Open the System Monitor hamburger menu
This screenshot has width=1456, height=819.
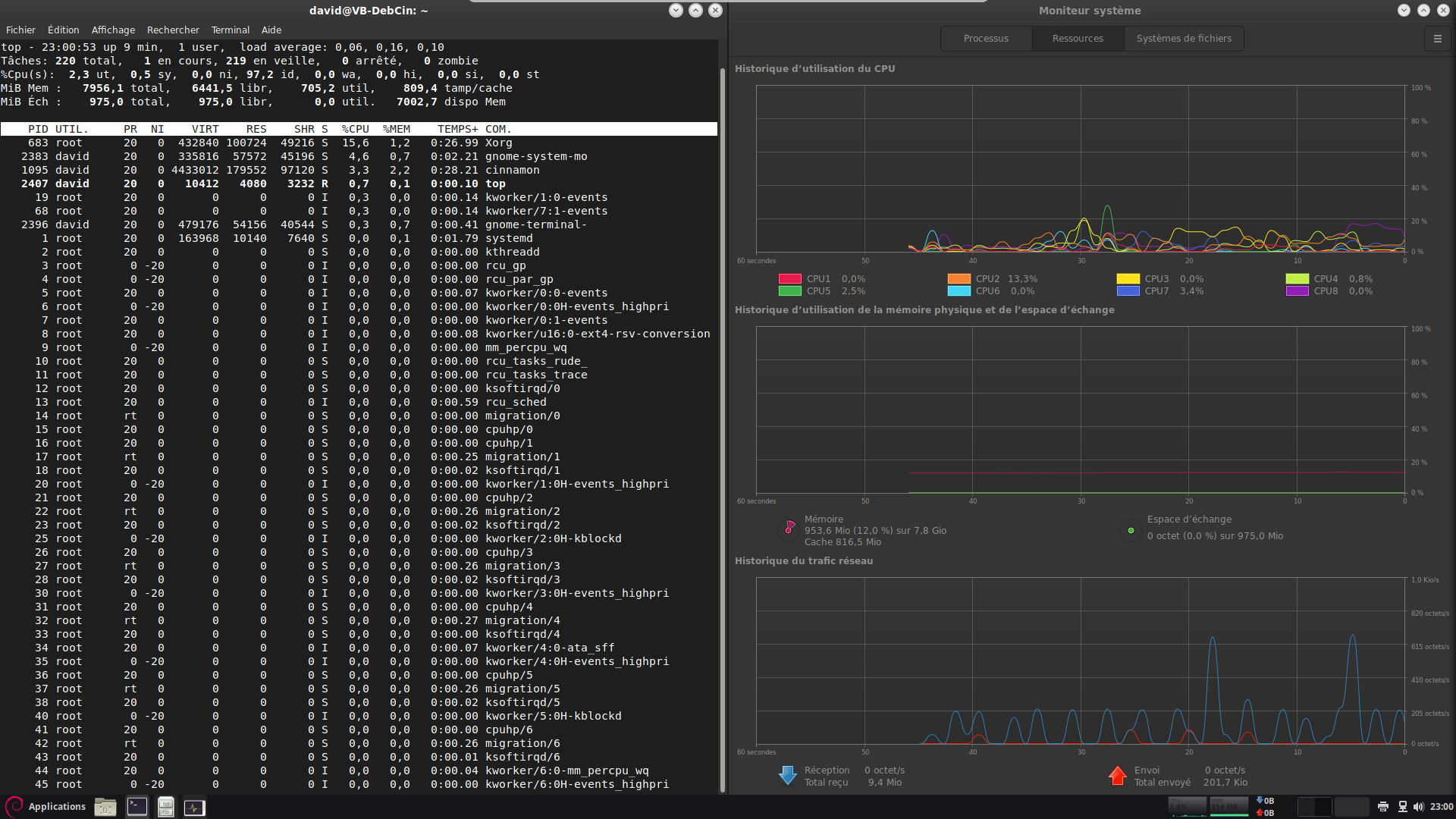(x=1437, y=39)
